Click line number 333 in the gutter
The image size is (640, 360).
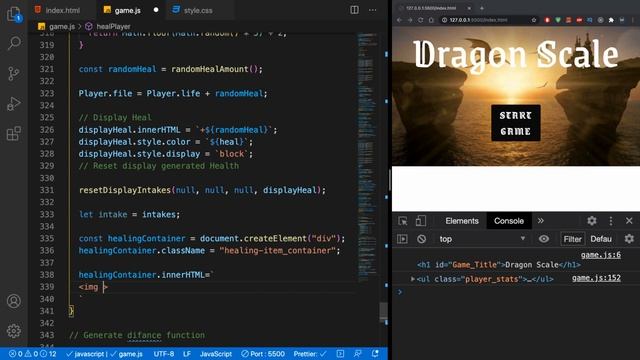(x=47, y=214)
